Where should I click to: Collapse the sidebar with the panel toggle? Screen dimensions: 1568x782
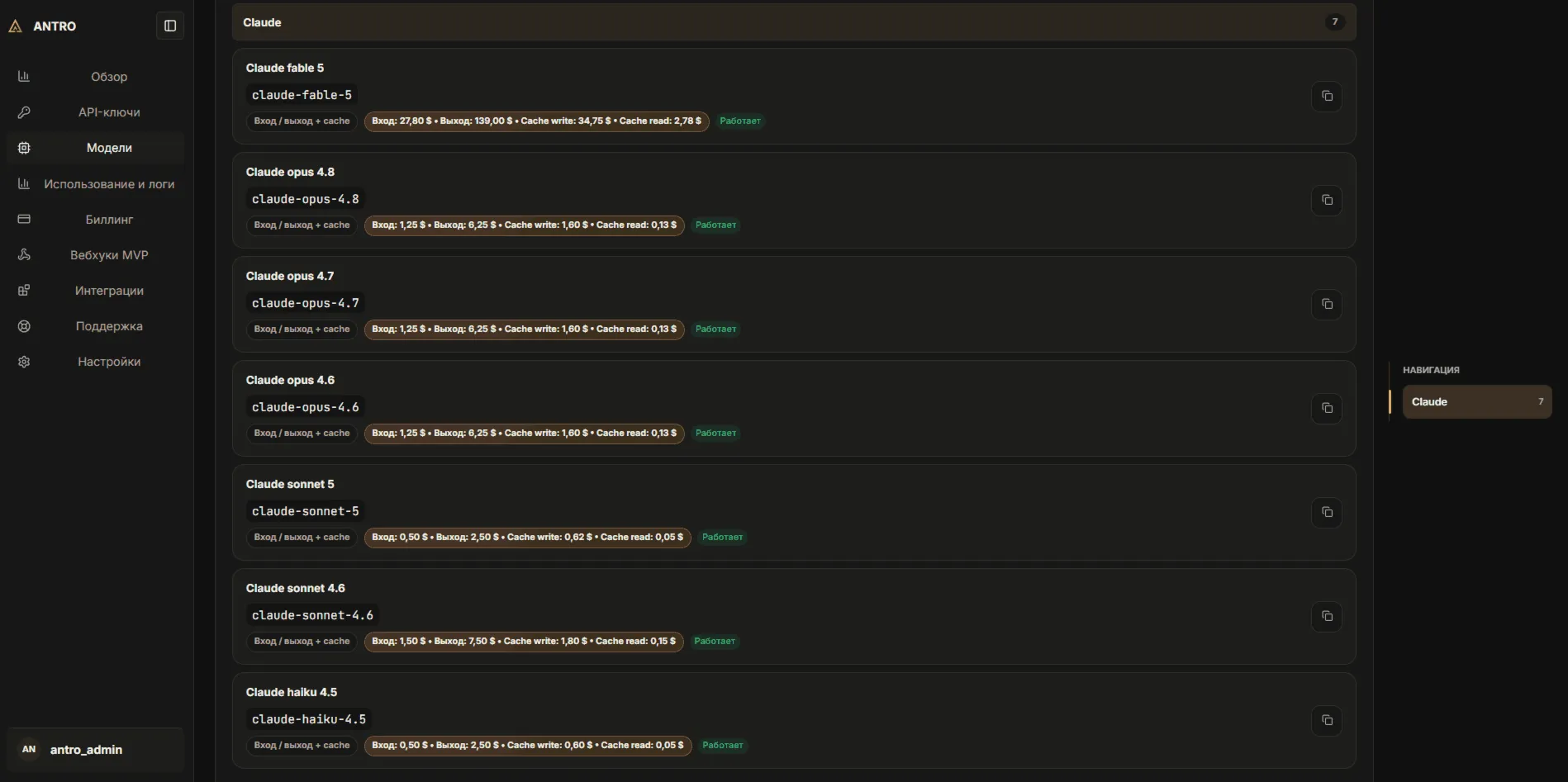pos(170,26)
